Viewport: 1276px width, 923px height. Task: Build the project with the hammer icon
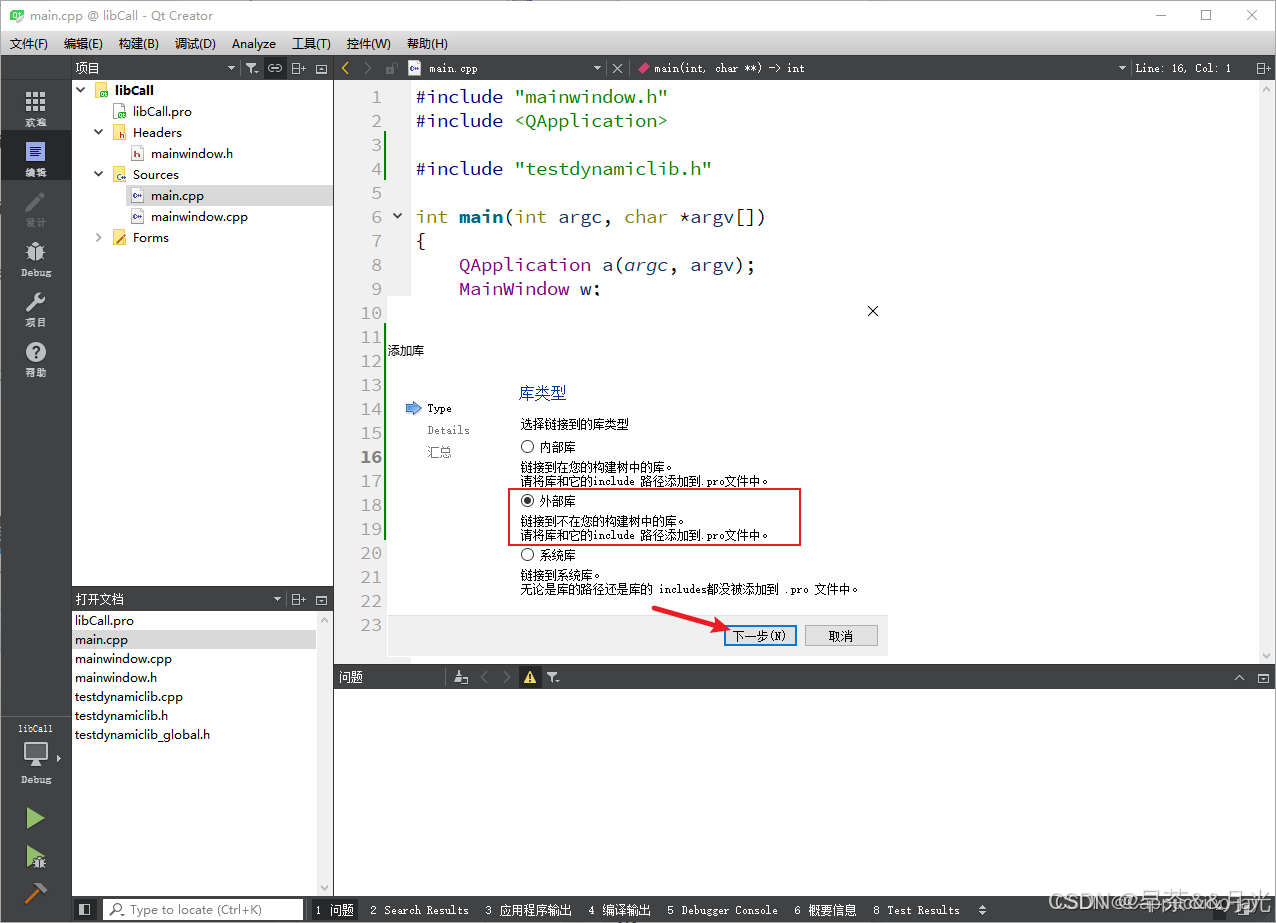point(36,893)
